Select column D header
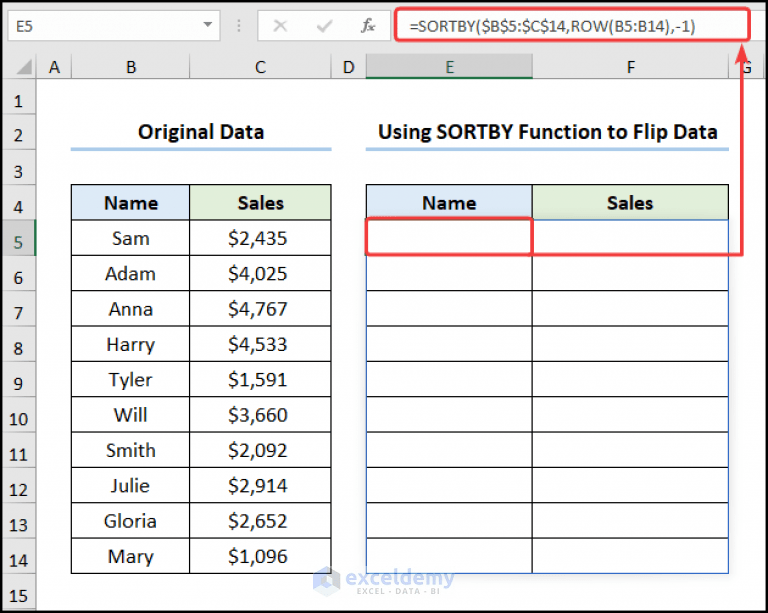 coord(348,67)
